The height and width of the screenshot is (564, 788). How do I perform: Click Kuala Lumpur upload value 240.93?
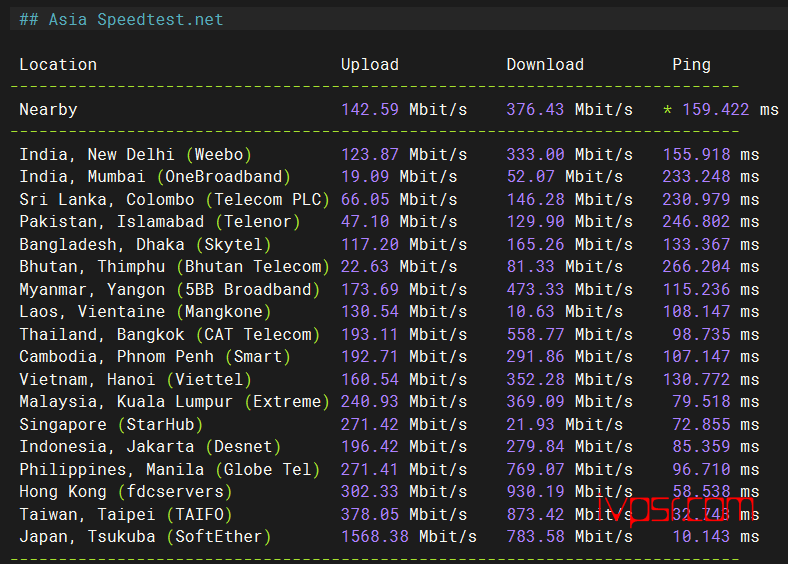[x=370, y=402]
